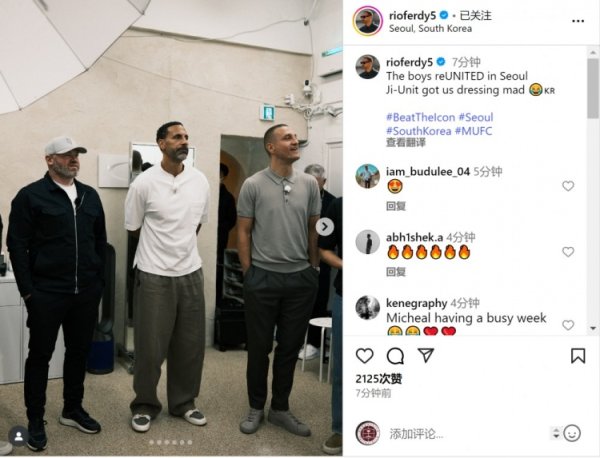
Task: Like iam_budulee_04's comment
Action: pyautogui.click(x=568, y=186)
